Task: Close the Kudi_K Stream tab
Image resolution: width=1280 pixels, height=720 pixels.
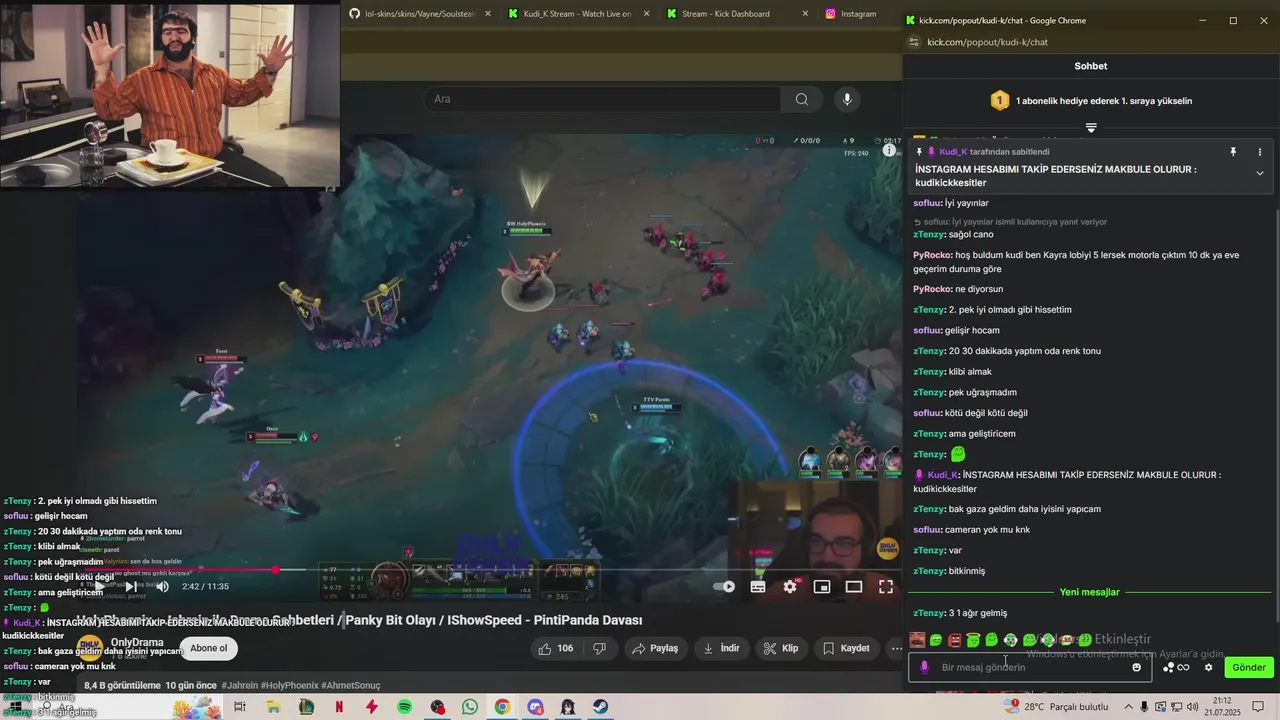Action: point(646,14)
